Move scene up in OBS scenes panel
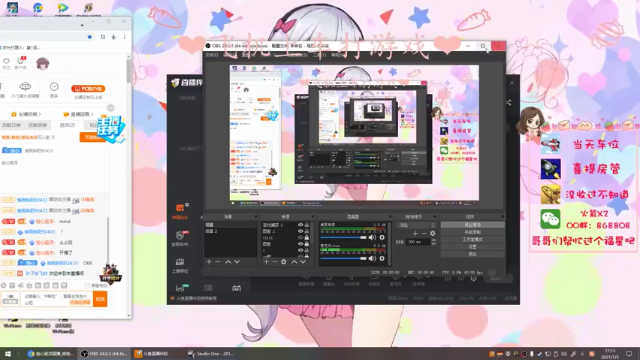This screenshot has height=360, width=640. tap(228, 262)
